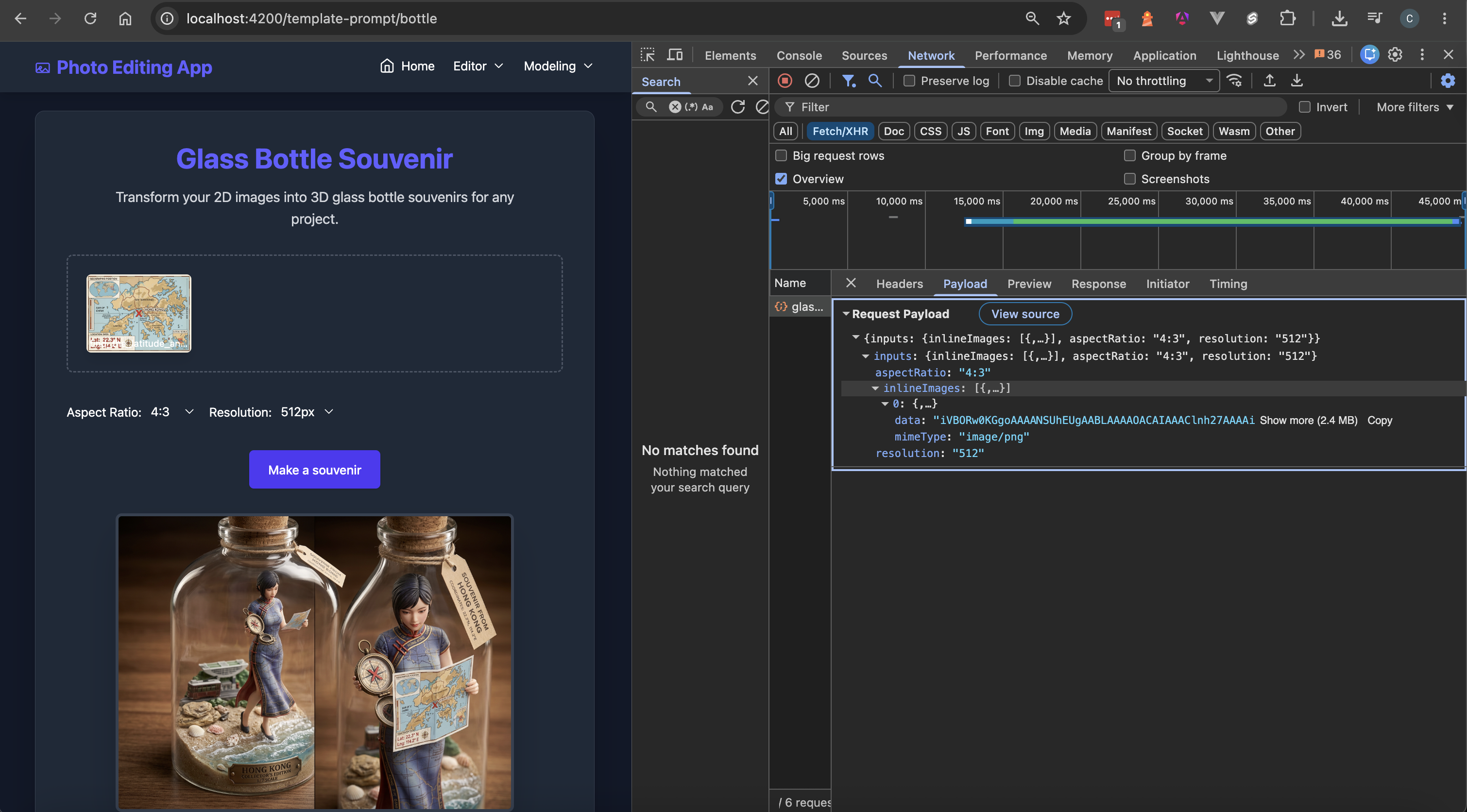The height and width of the screenshot is (812, 1467).
Task: Click Show more (2.4 MB) link
Action: tap(1308, 420)
